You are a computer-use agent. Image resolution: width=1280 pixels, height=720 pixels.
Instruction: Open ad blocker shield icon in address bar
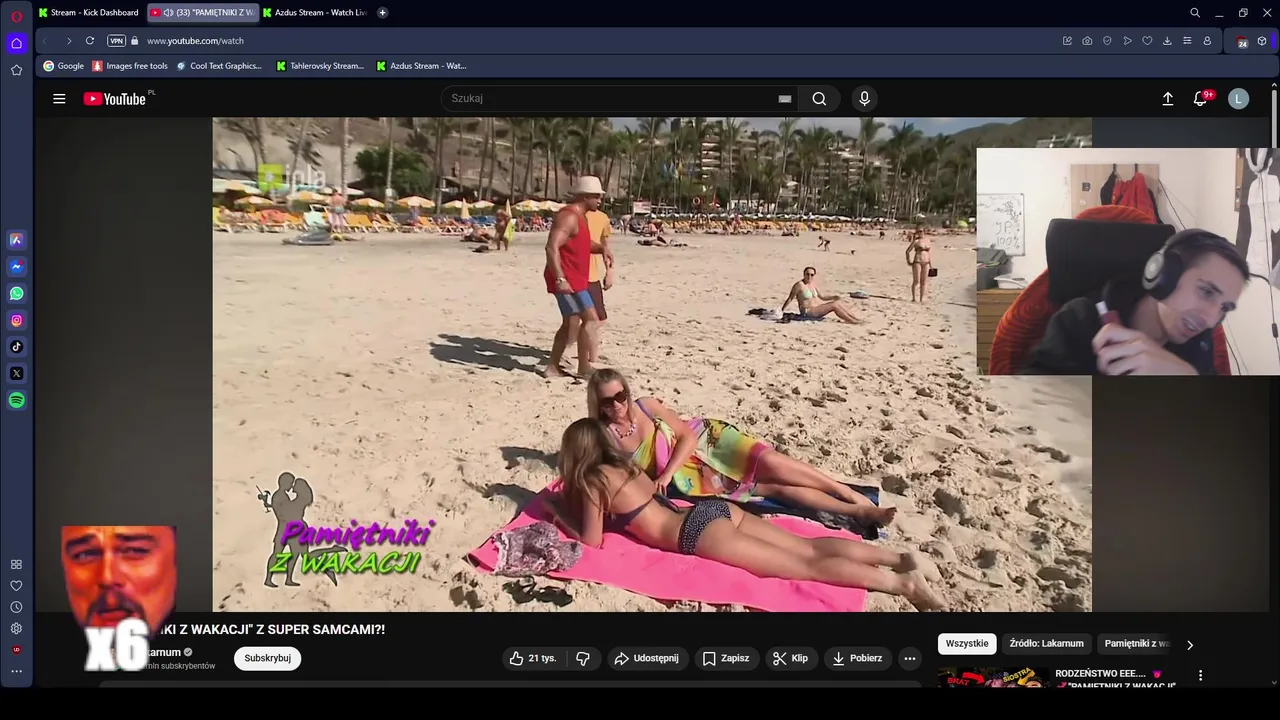tap(1107, 41)
